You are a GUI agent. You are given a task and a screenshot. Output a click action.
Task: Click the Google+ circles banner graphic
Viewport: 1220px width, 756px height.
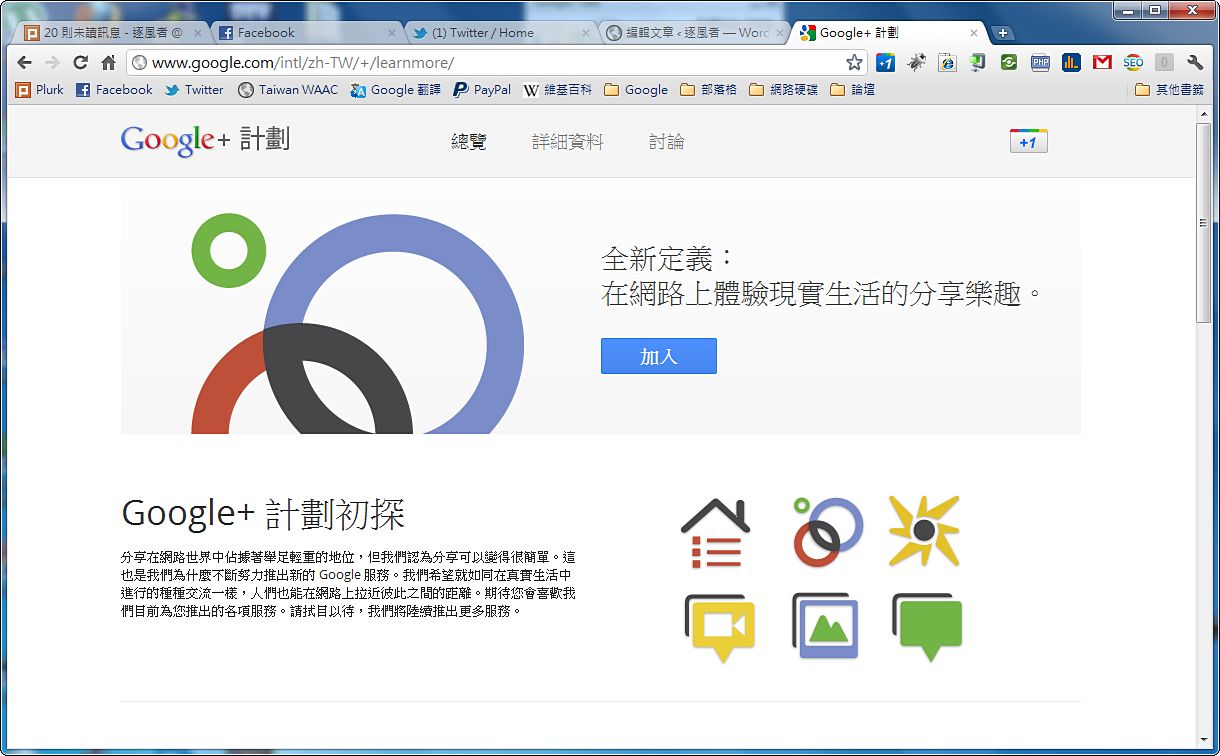[357, 323]
